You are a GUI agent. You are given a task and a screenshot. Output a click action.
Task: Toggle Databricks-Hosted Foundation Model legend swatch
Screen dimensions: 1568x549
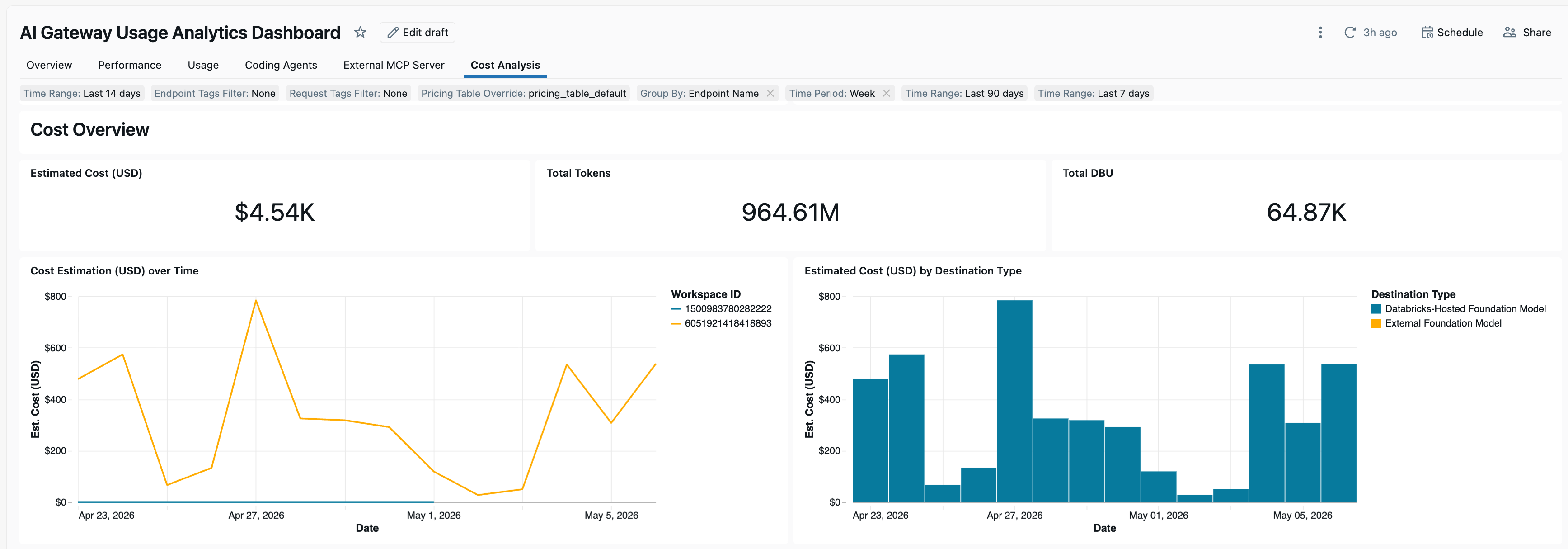click(x=1376, y=309)
